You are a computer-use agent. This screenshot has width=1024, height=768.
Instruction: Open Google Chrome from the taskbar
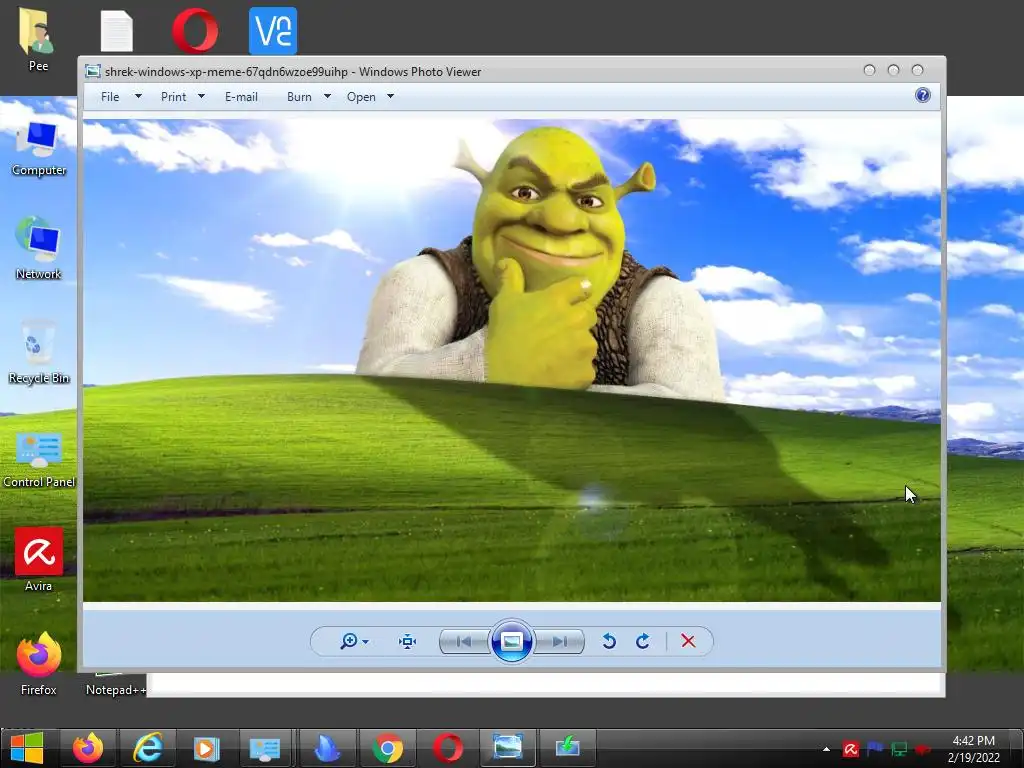[388, 748]
